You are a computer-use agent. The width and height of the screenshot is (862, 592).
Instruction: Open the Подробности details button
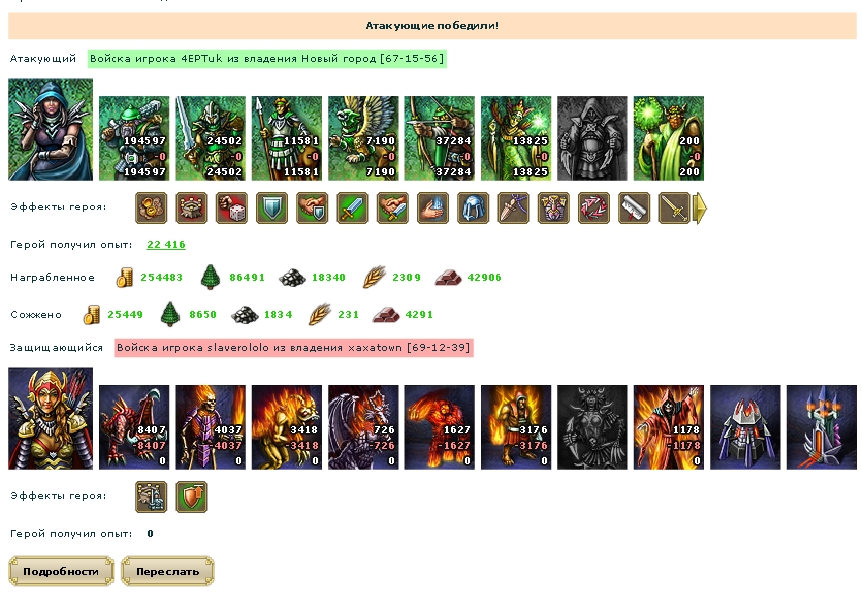tap(61, 571)
